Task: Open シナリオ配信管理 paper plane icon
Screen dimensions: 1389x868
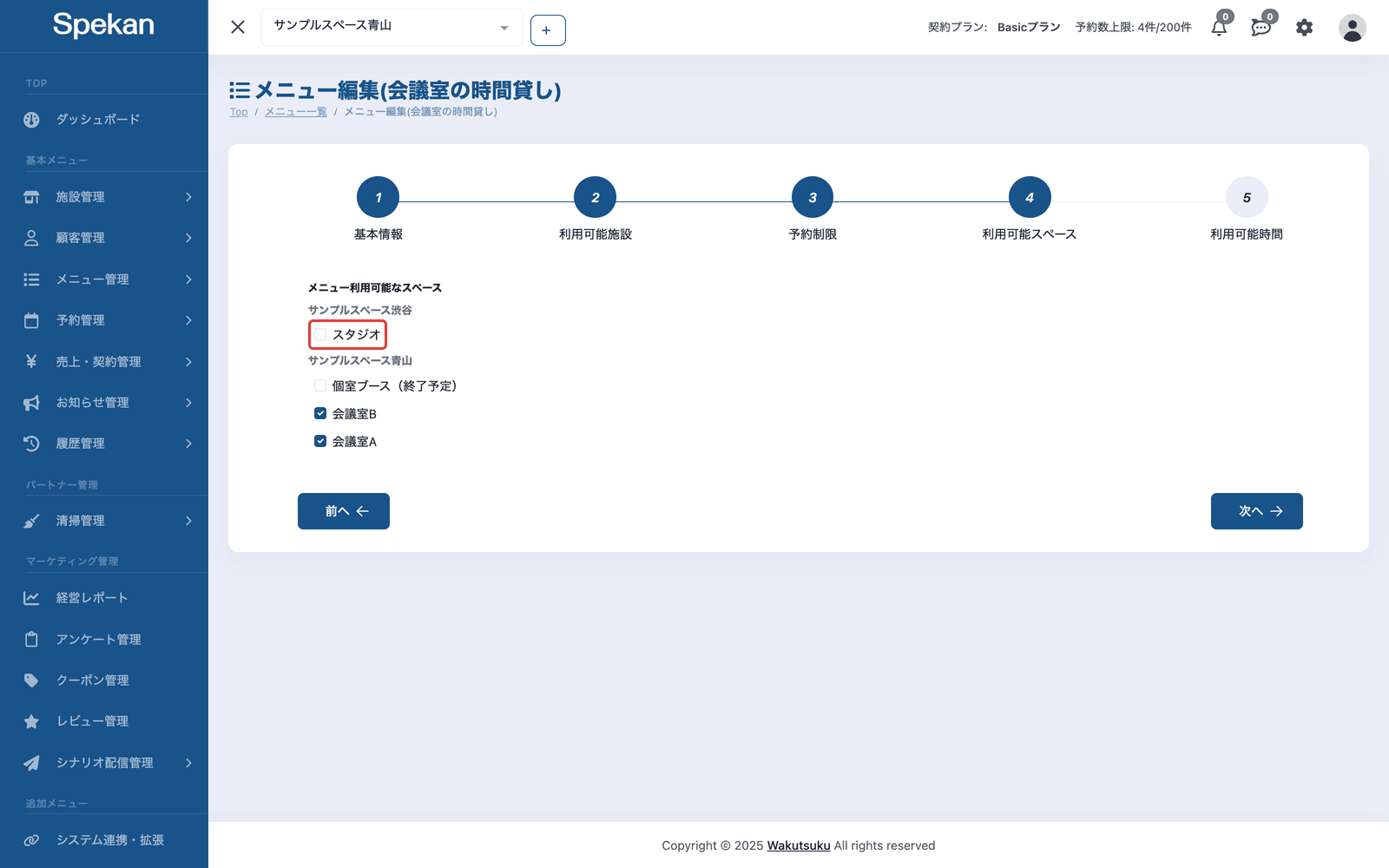Action: point(31,763)
